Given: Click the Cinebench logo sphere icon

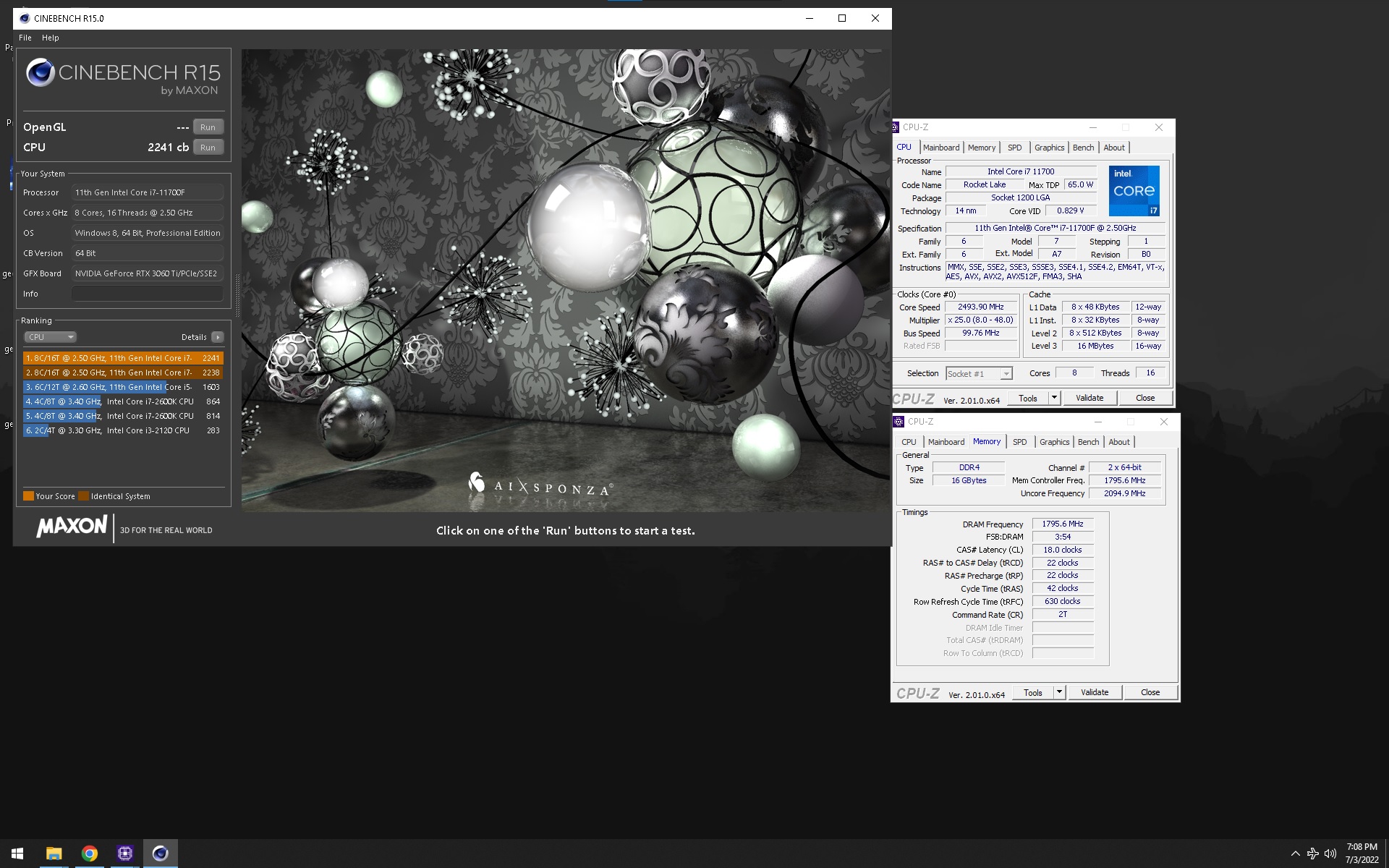Looking at the screenshot, I should (x=41, y=72).
